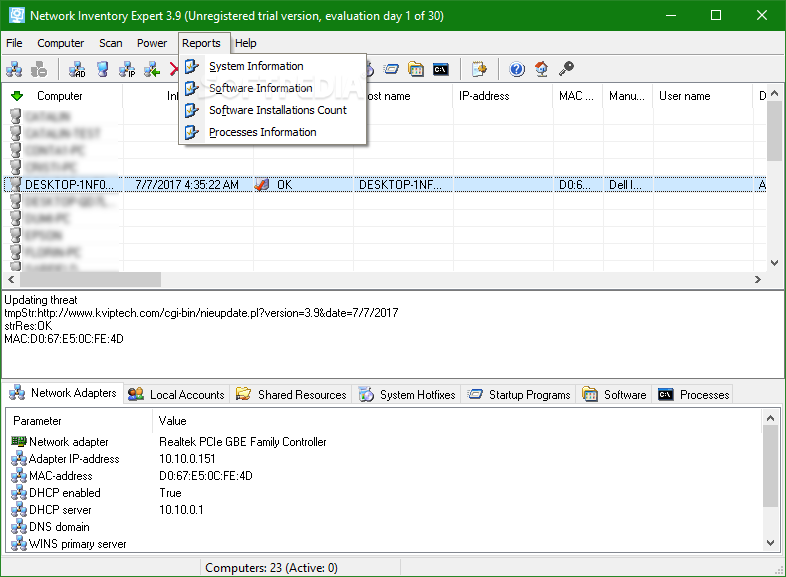Image resolution: width=786 pixels, height=577 pixels.
Task: Click the greyed remove computers toolbar icon
Action: pyautogui.click(x=39, y=69)
